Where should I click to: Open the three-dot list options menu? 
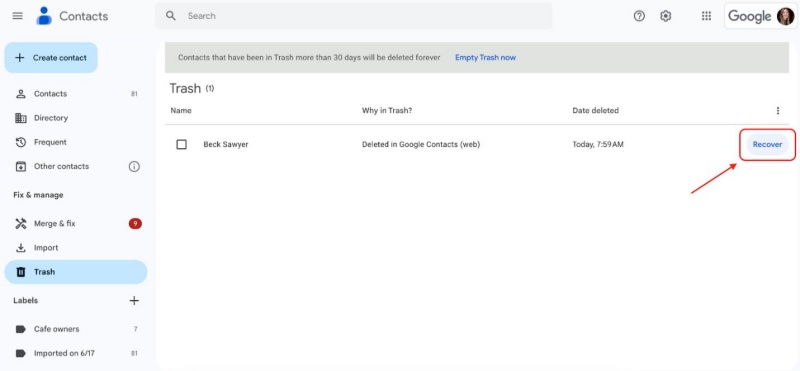coord(778,111)
